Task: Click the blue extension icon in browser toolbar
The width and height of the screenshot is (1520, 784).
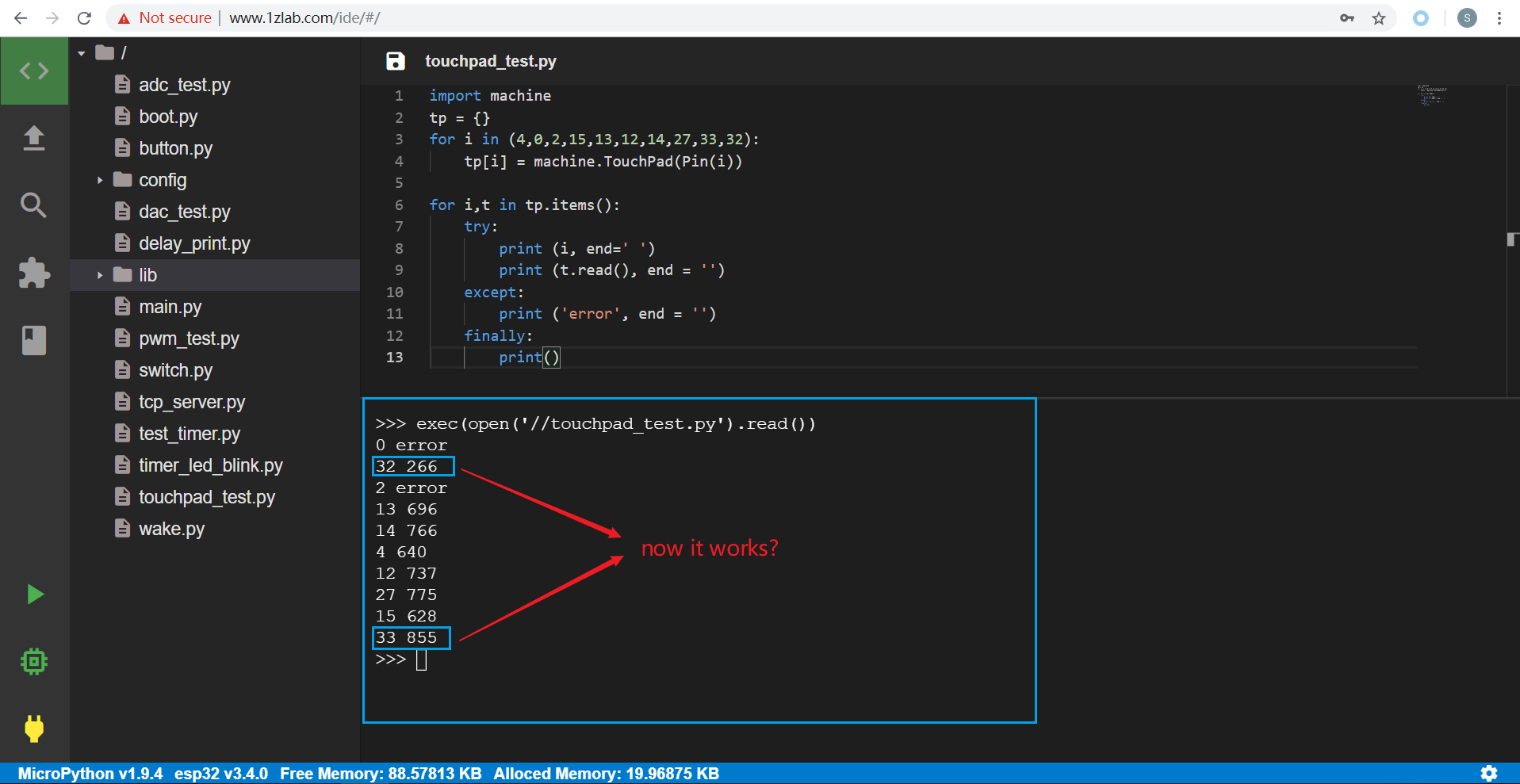Action: [x=1420, y=17]
